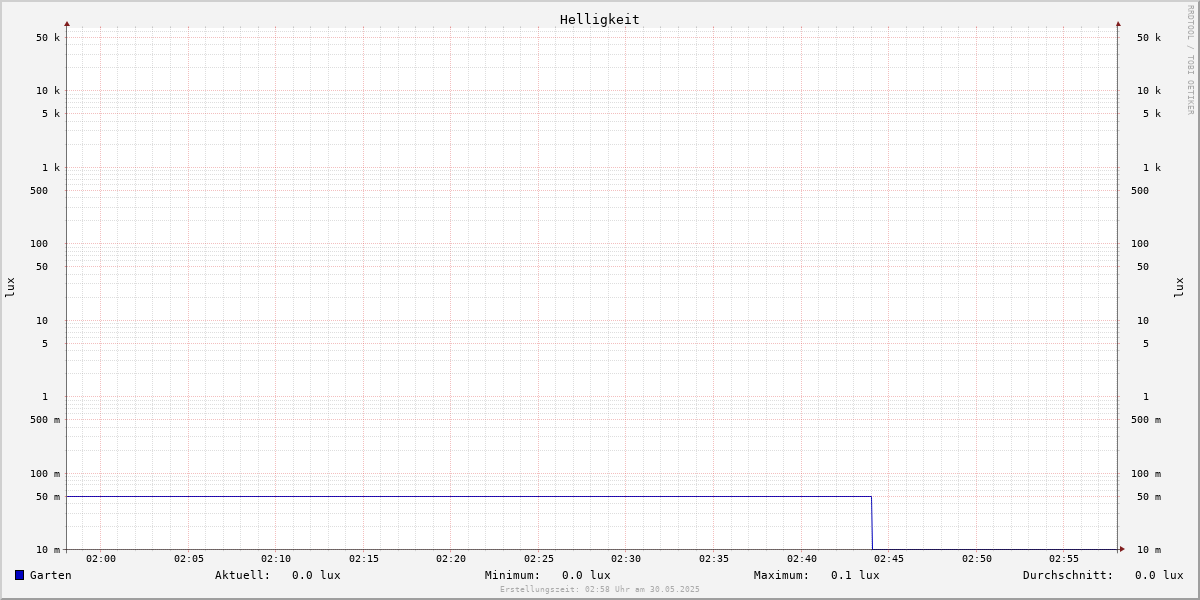Click the 02:30 time axis label
The height and width of the screenshot is (600, 1200).
626,559
